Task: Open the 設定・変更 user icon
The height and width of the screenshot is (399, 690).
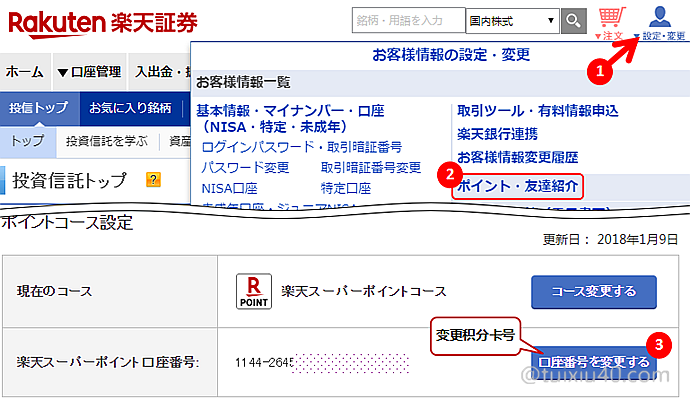Action: point(660,23)
